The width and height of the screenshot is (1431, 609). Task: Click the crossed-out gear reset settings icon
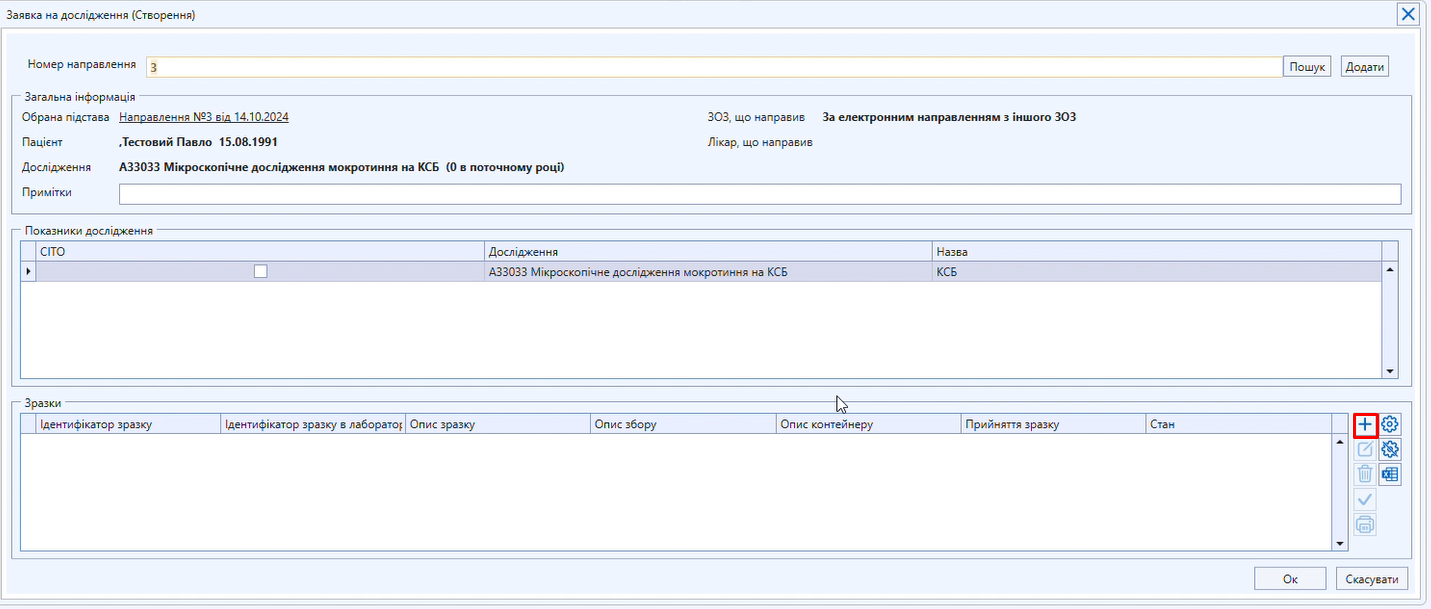pos(1390,449)
